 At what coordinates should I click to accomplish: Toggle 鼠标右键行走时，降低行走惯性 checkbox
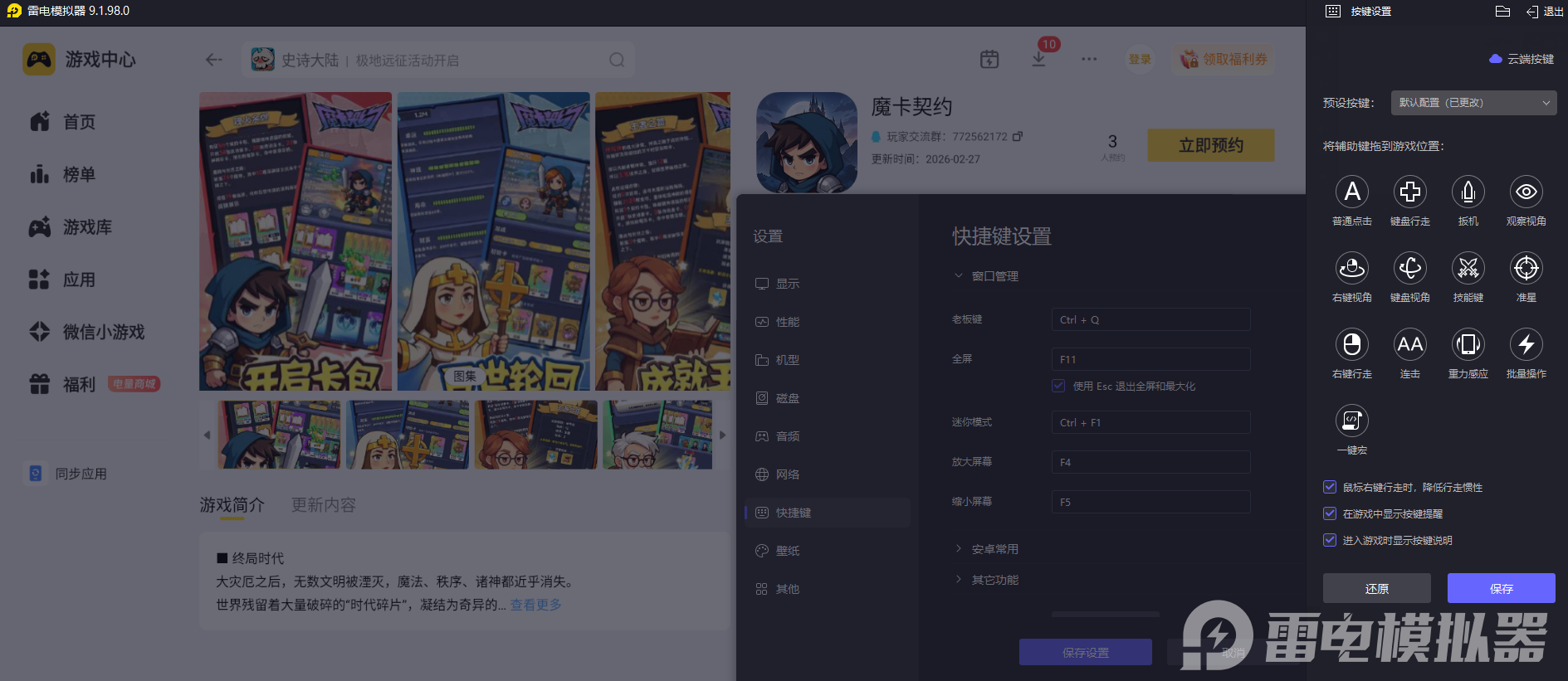pos(1330,487)
